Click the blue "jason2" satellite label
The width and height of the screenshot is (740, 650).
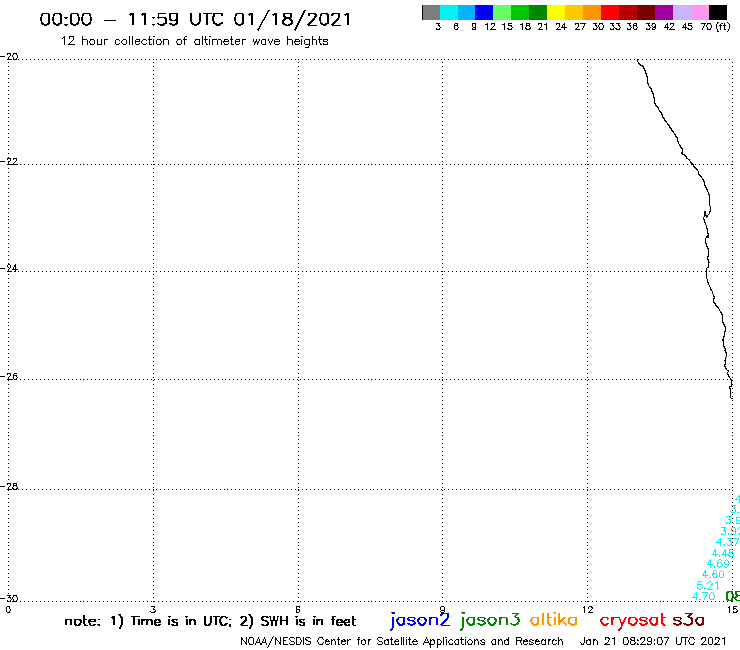pos(420,620)
